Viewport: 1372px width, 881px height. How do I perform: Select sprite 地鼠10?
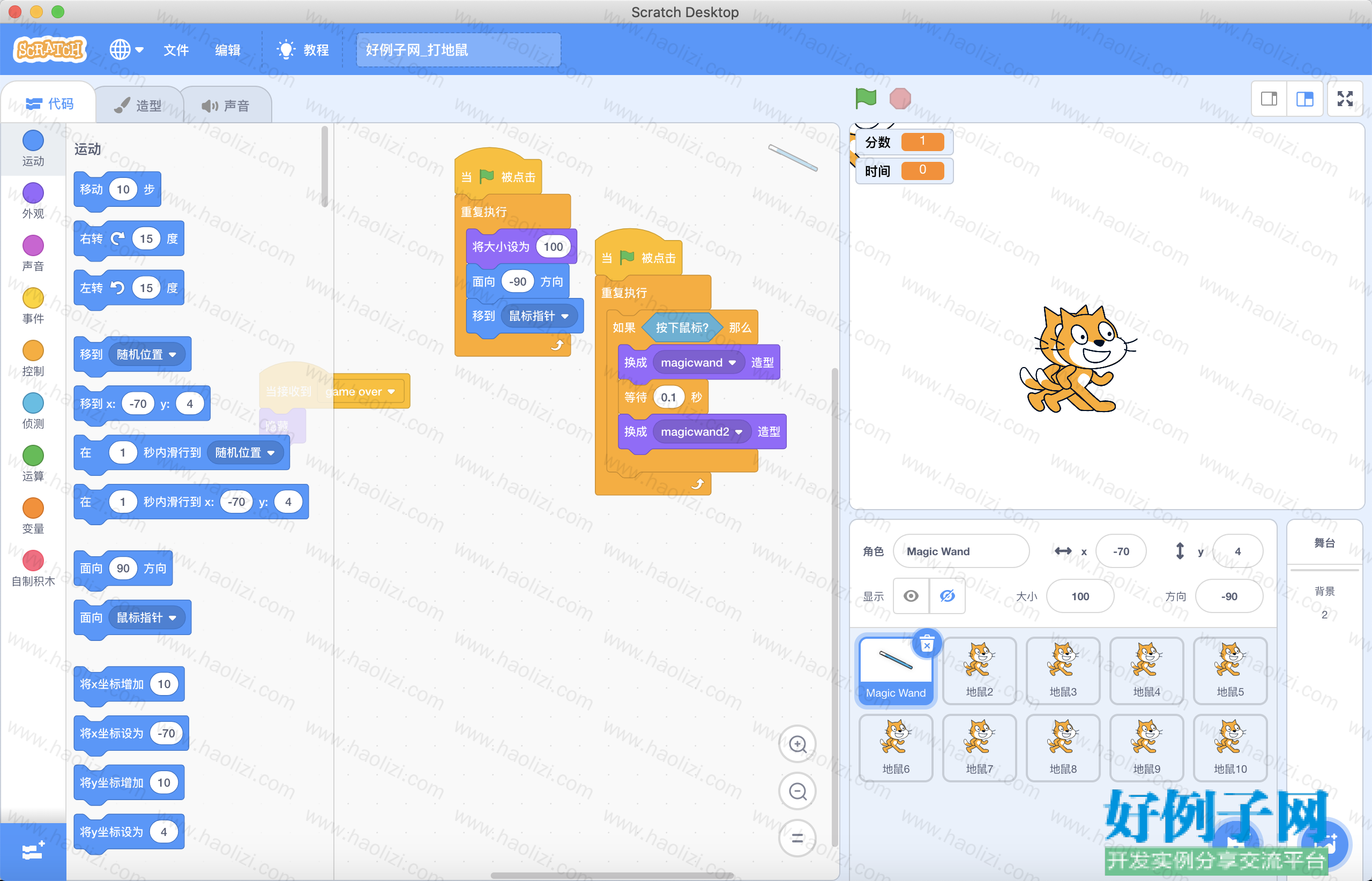click(x=1230, y=748)
